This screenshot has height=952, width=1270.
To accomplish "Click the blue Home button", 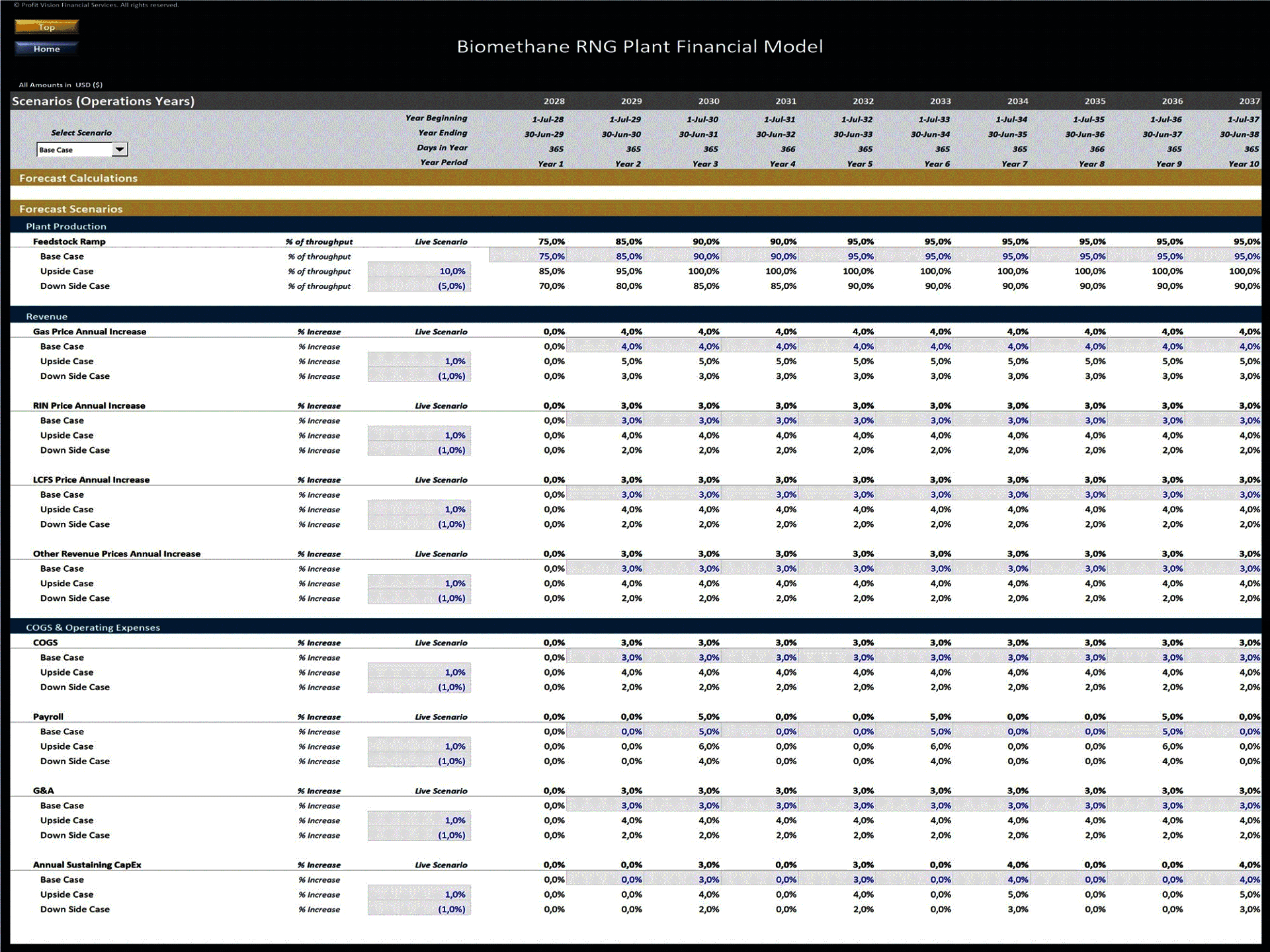I will point(46,48).
